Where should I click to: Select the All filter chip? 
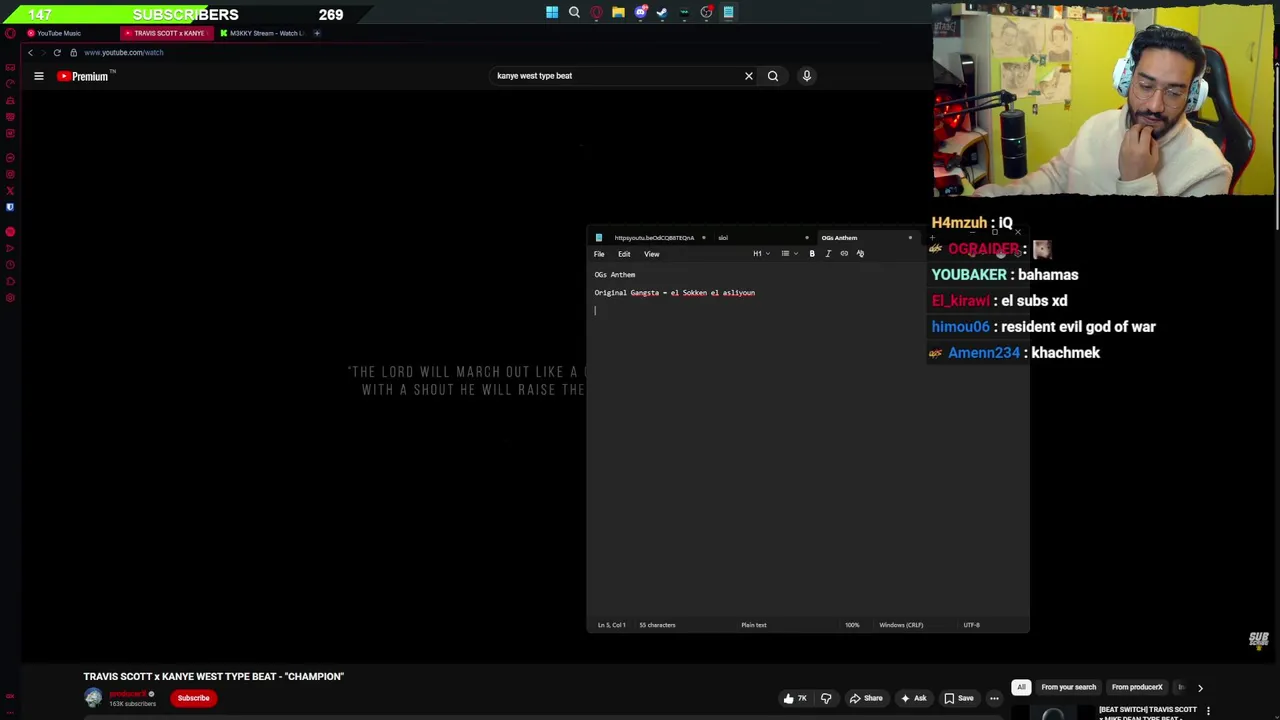pyautogui.click(x=1021, y=688)
